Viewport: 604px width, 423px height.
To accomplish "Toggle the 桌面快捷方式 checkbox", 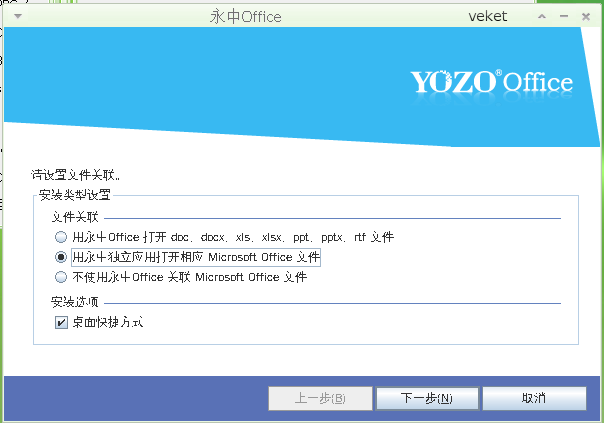I will pyautogui.click(x=61, y=322).
